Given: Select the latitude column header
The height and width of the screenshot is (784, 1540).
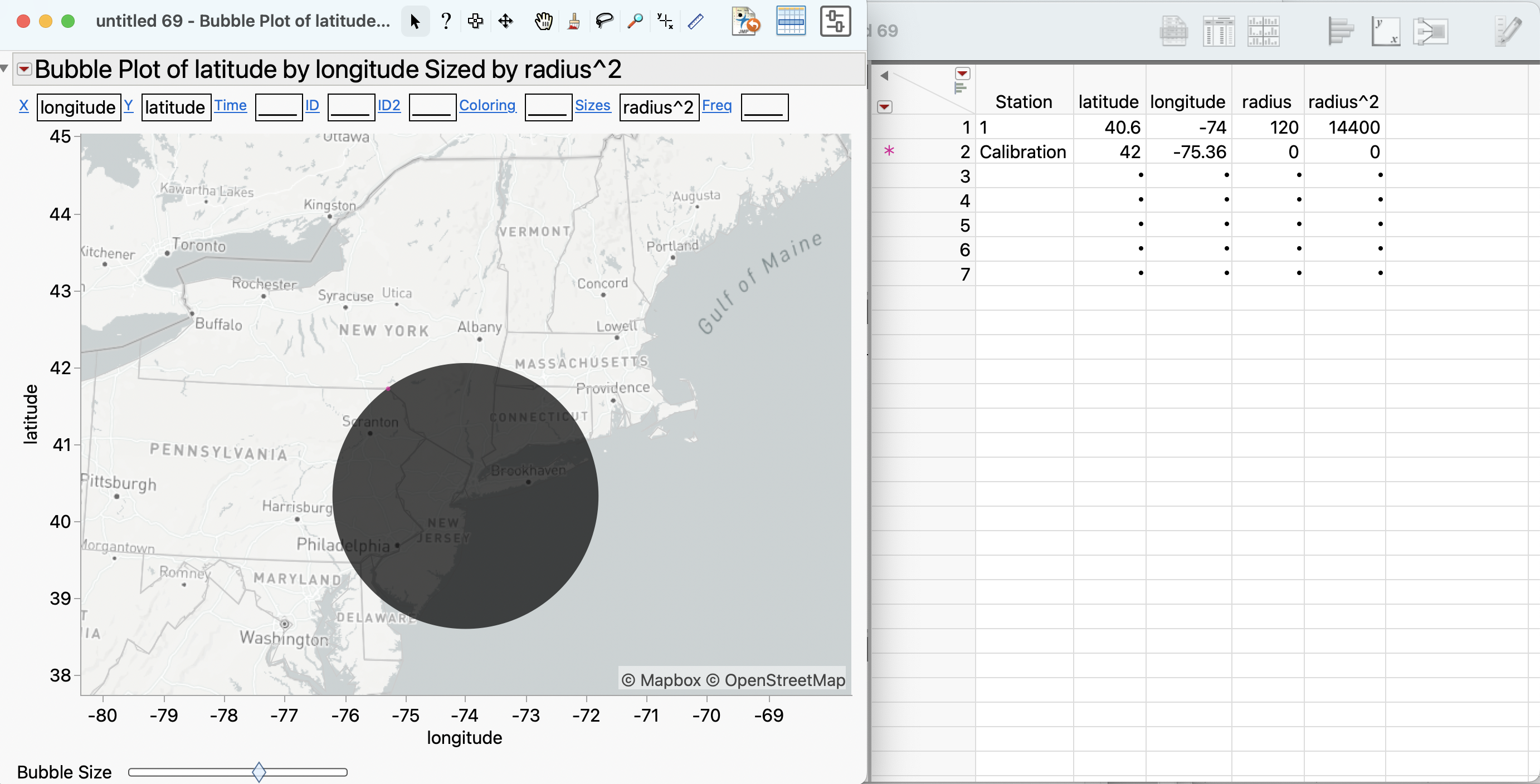Looking at the screenshot, I should (x=1108, y=101).
